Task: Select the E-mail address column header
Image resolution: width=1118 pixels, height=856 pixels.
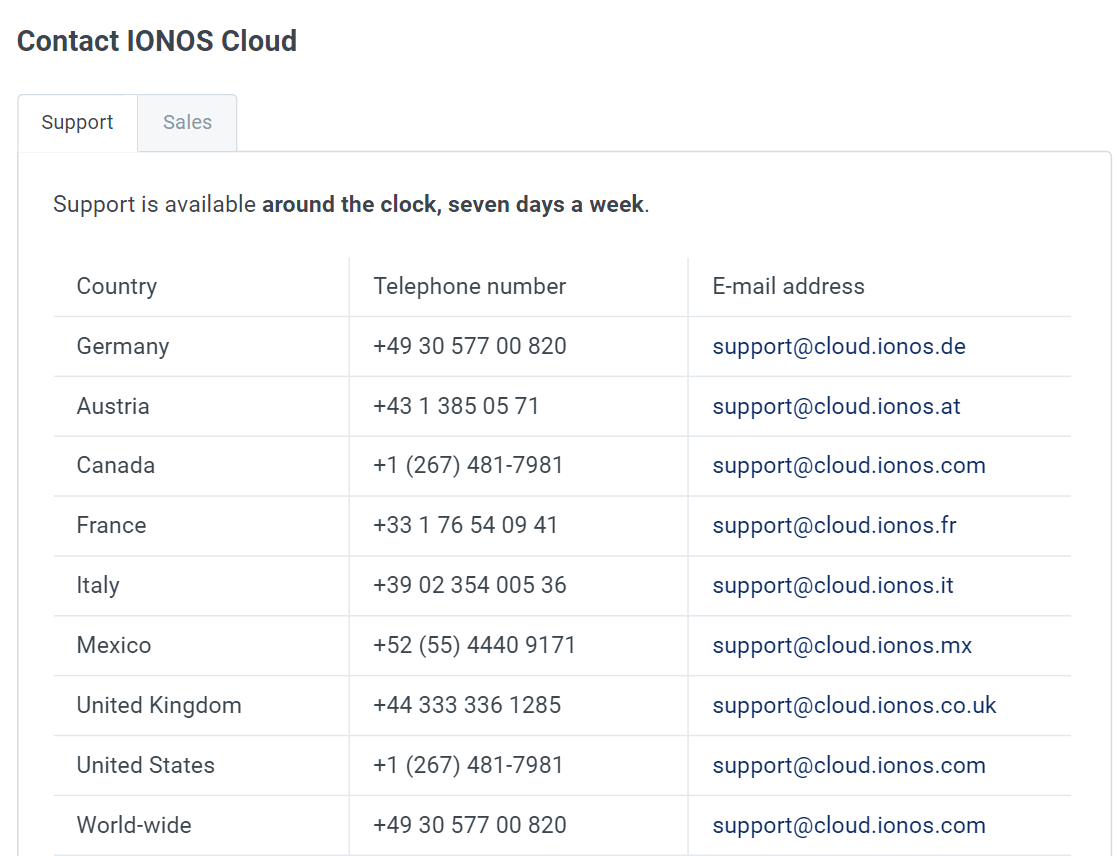Action: click(x=788, y=286)
